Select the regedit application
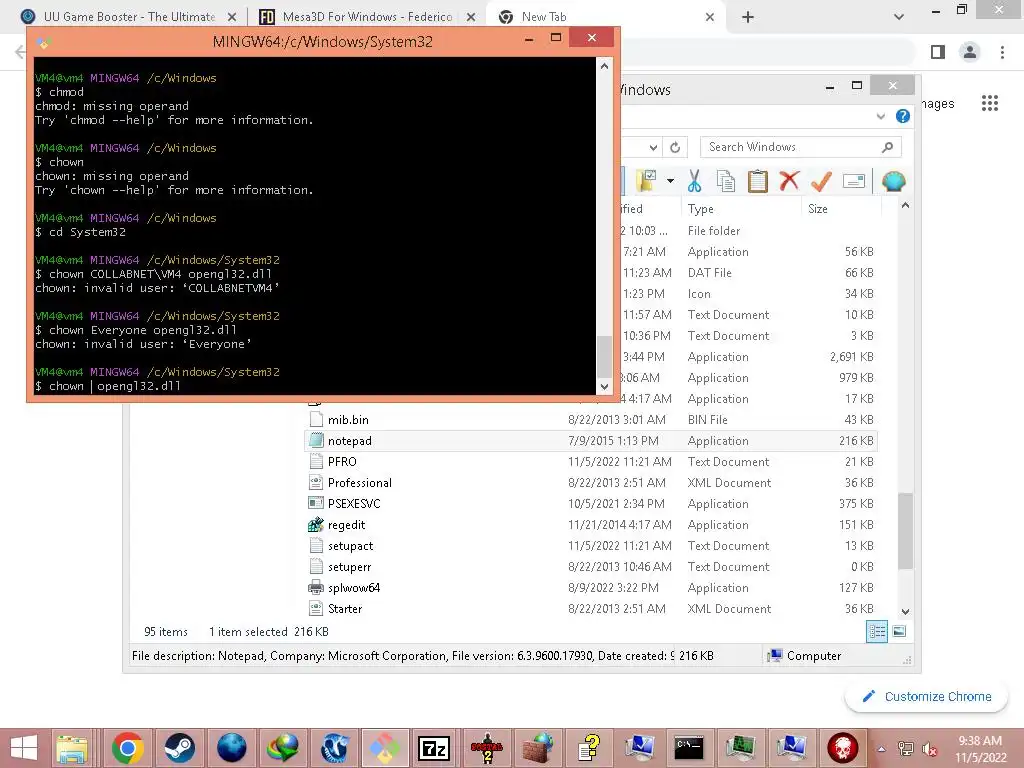 click(x=346, y=525)
